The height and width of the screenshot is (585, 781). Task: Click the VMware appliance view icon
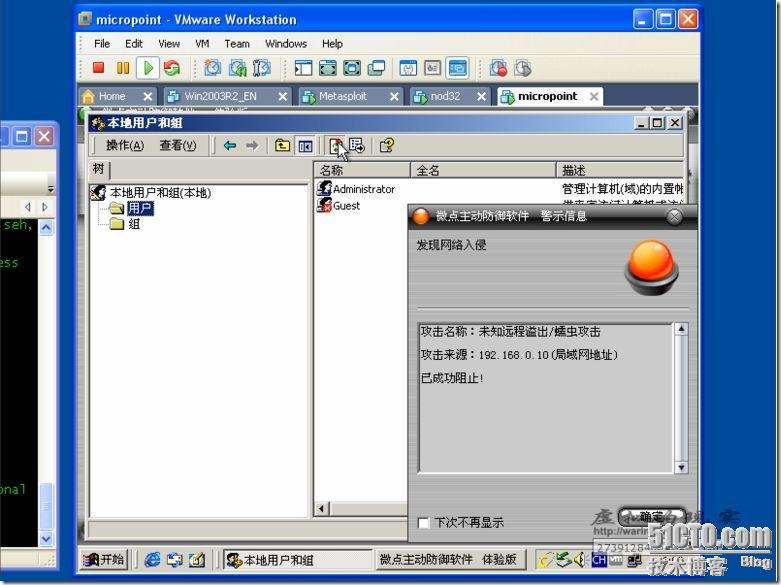tap(432, 68)
